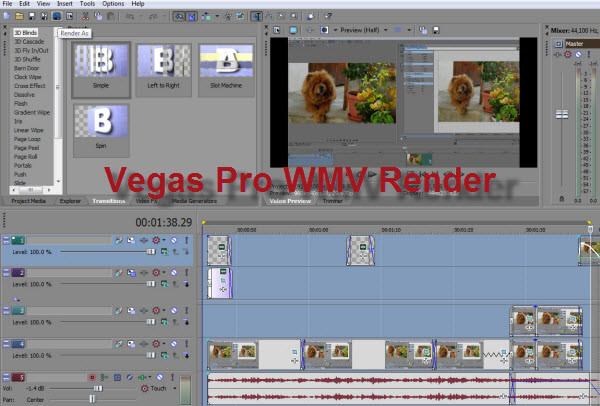Mute video track 1
Screen dimensions: 600x406
coord(174,240)
